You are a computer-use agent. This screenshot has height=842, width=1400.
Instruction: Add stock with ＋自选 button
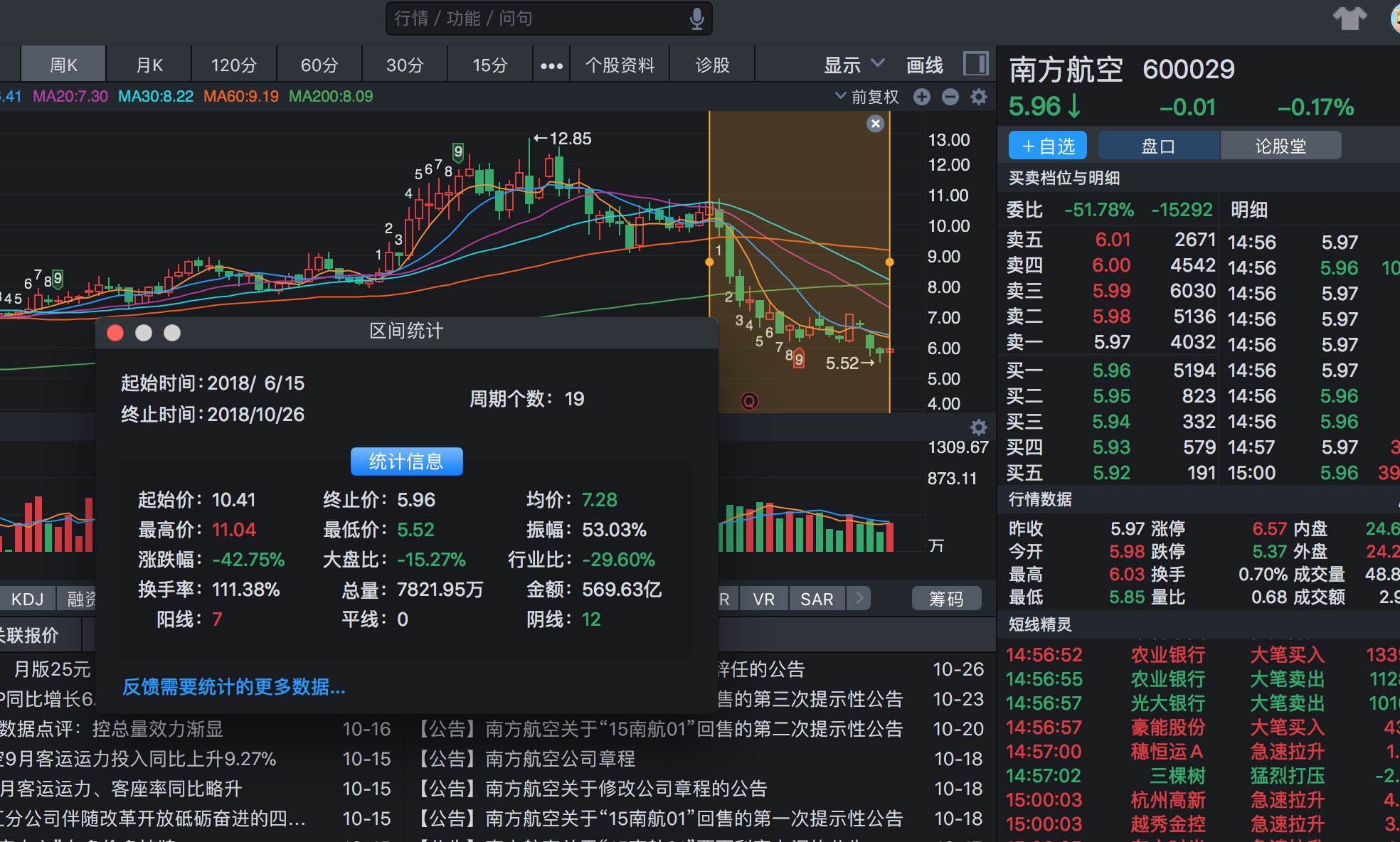1048,146
